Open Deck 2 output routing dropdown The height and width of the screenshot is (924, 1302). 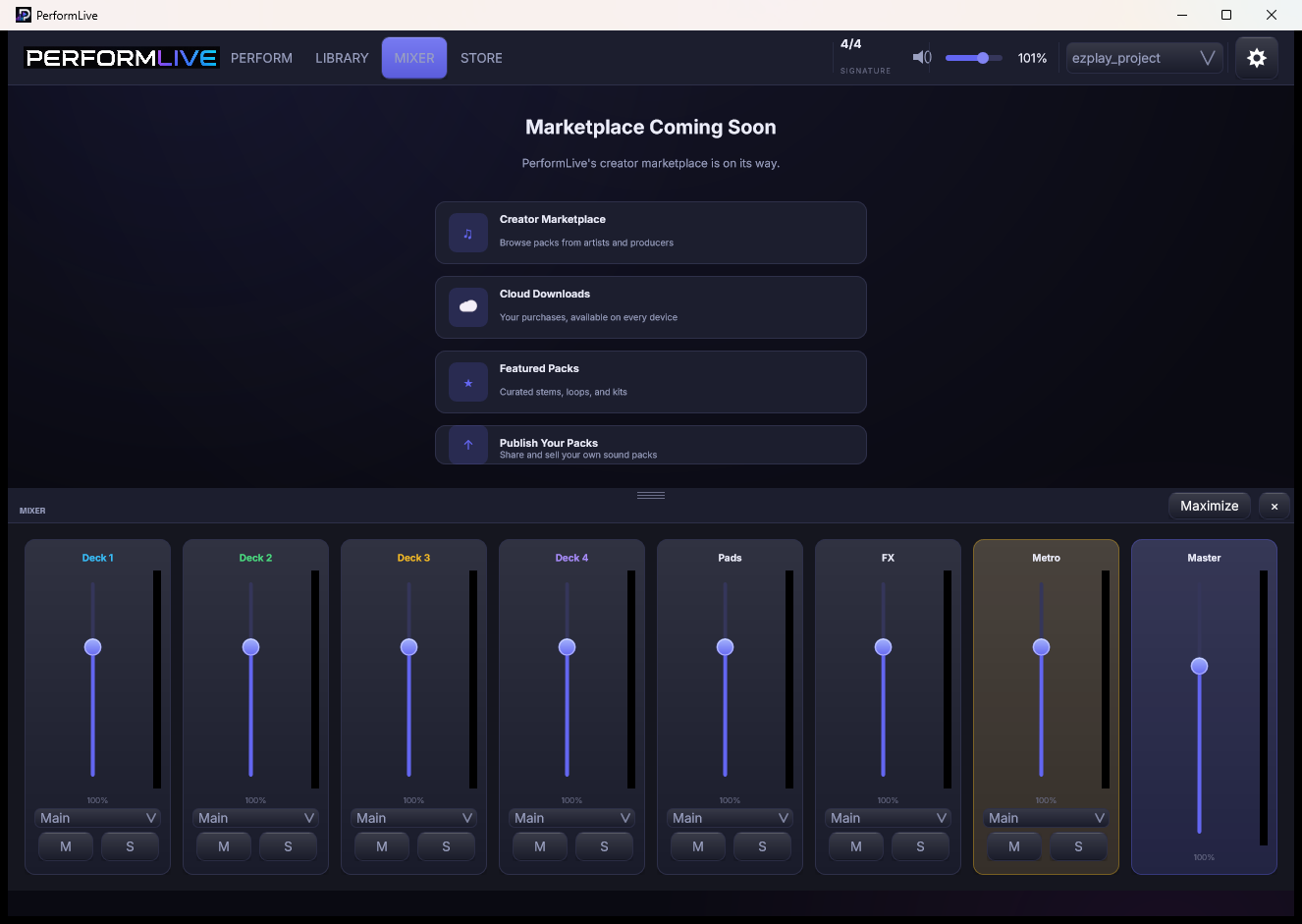click(256, 818)
